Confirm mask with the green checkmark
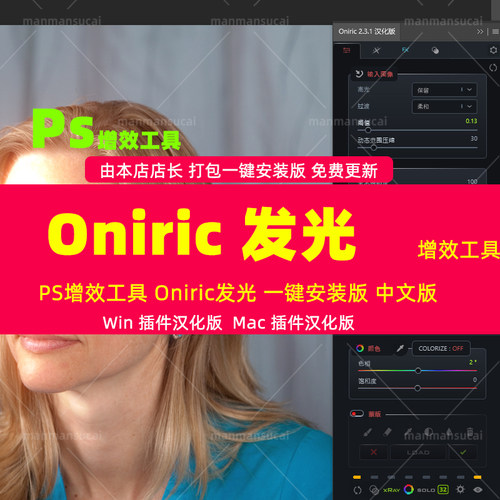 coord(463,452)
